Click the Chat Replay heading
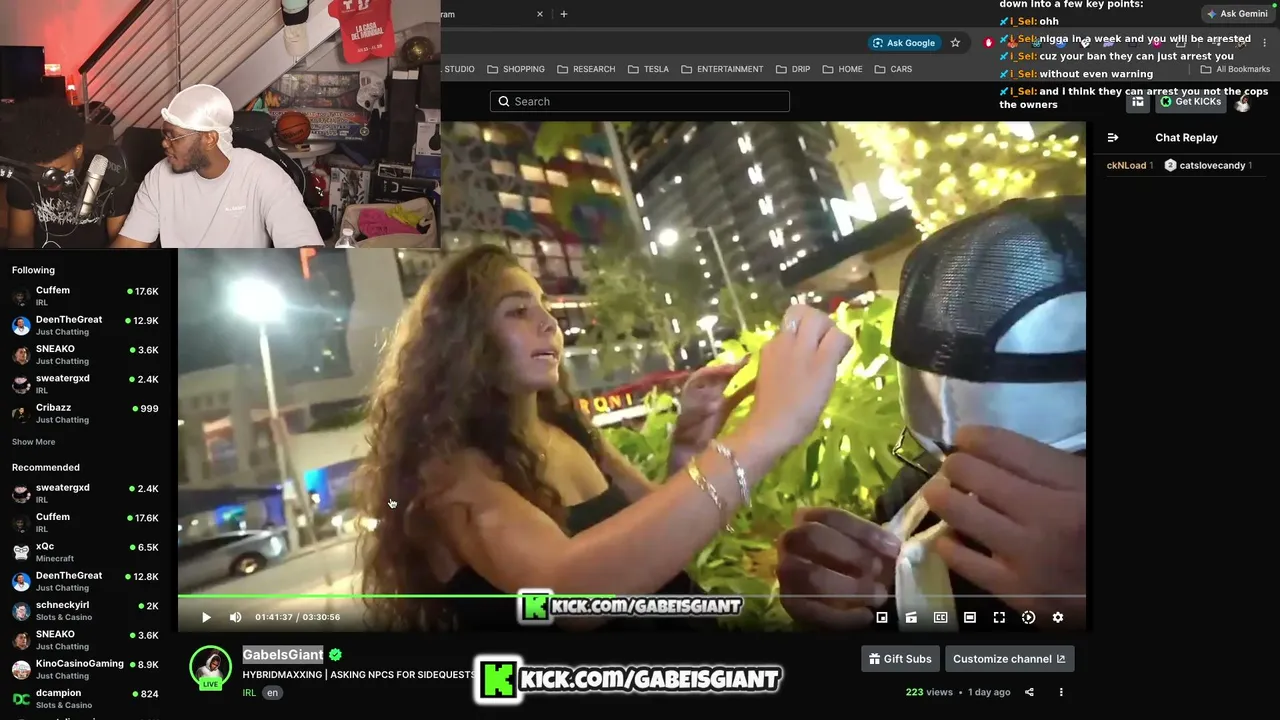 coord(1186,138)
